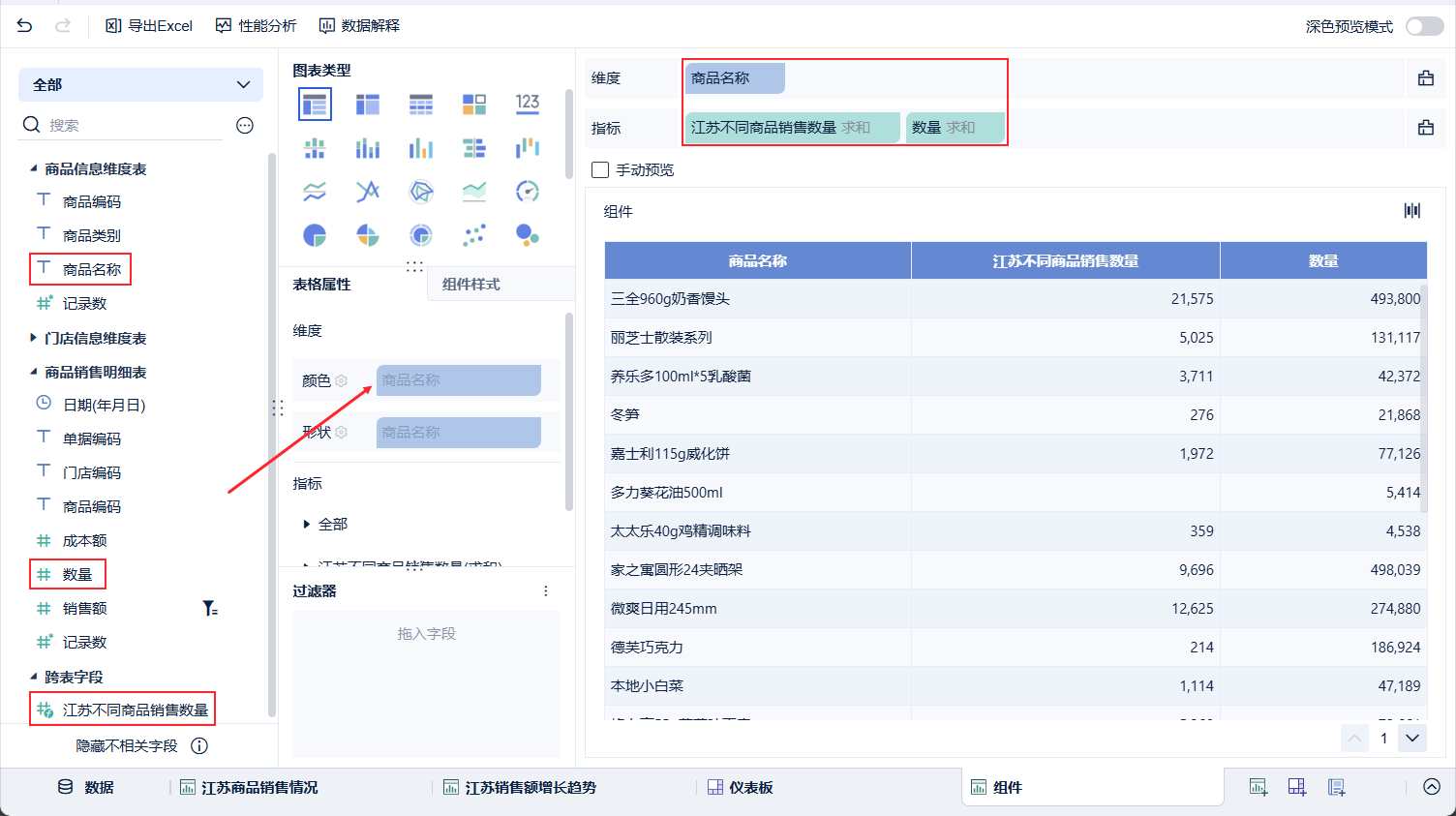Pick the rose pie chart type
This screenshot has width=1456, height=816.
(x=368, y=235)
